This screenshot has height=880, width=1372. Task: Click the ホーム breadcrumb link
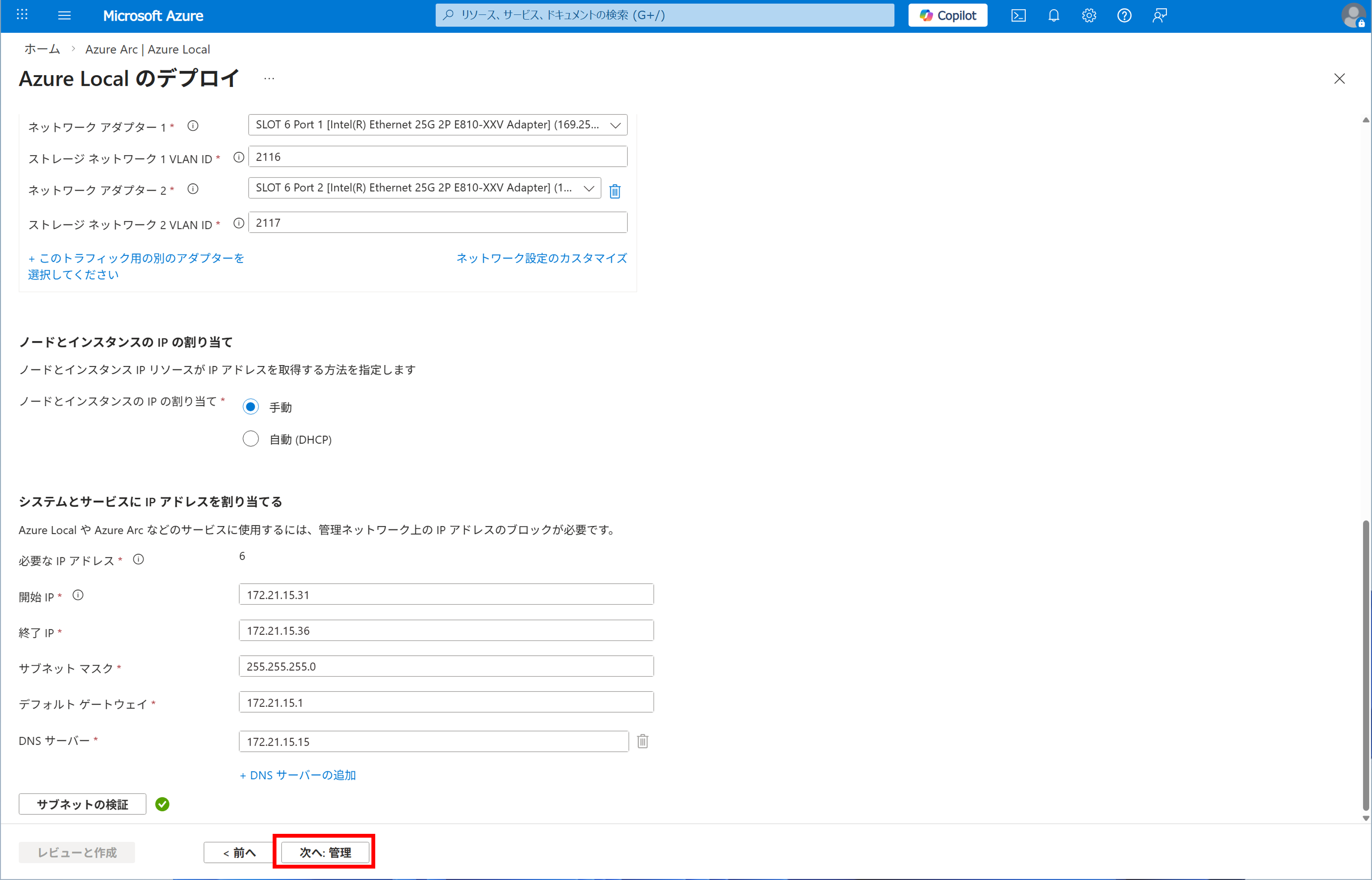[x=42, y=49]
